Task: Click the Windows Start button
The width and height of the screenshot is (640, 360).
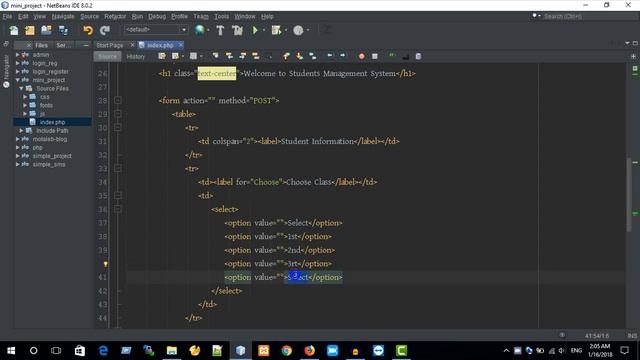Action: [11, 351]
